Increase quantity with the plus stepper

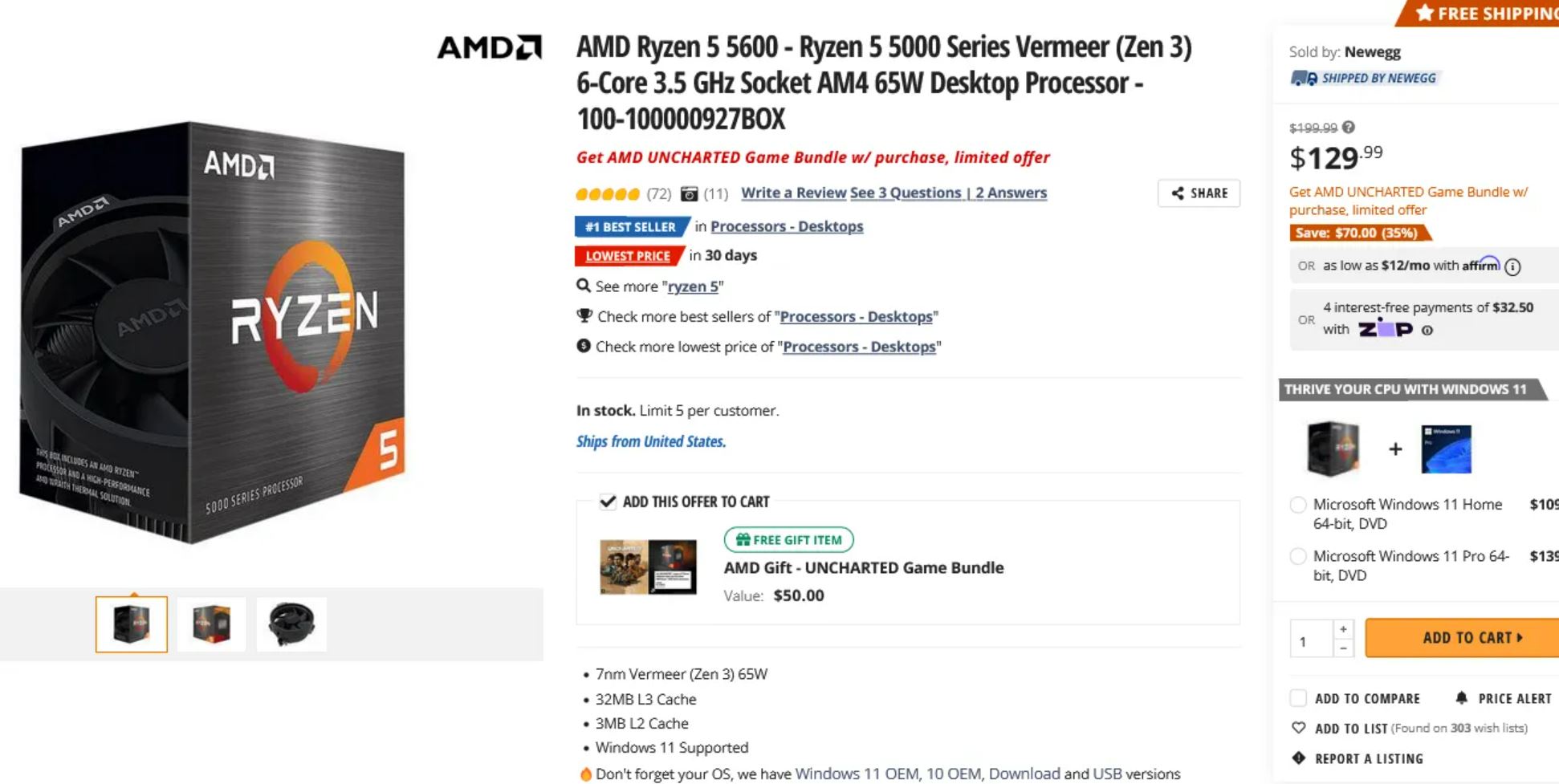[1343, 629]
